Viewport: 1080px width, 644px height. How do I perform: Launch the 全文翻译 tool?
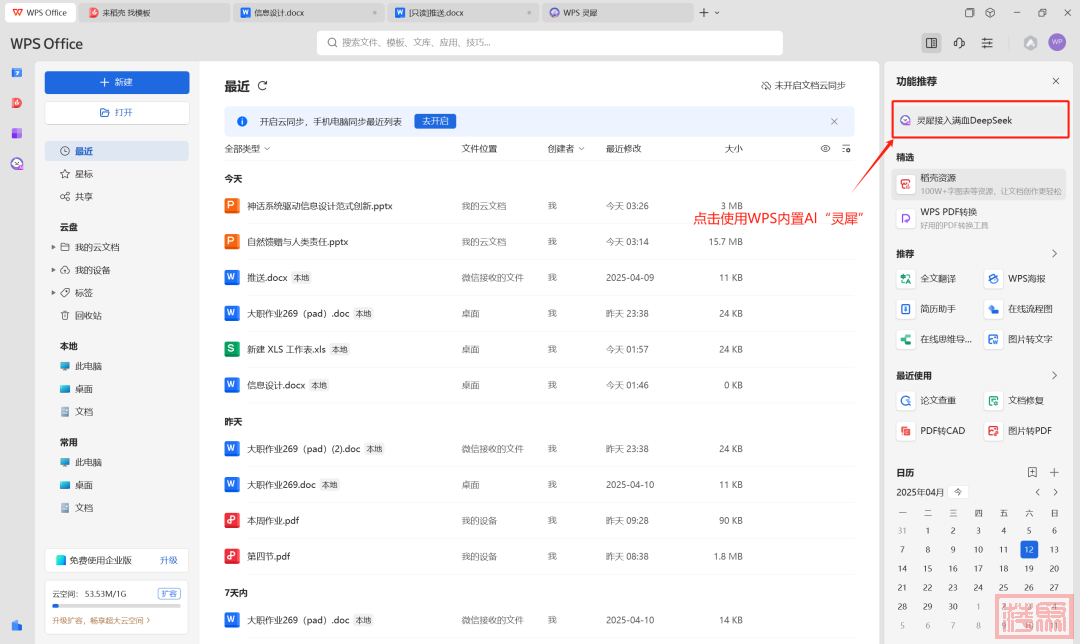pyautogui.click(x=928, y=278)
